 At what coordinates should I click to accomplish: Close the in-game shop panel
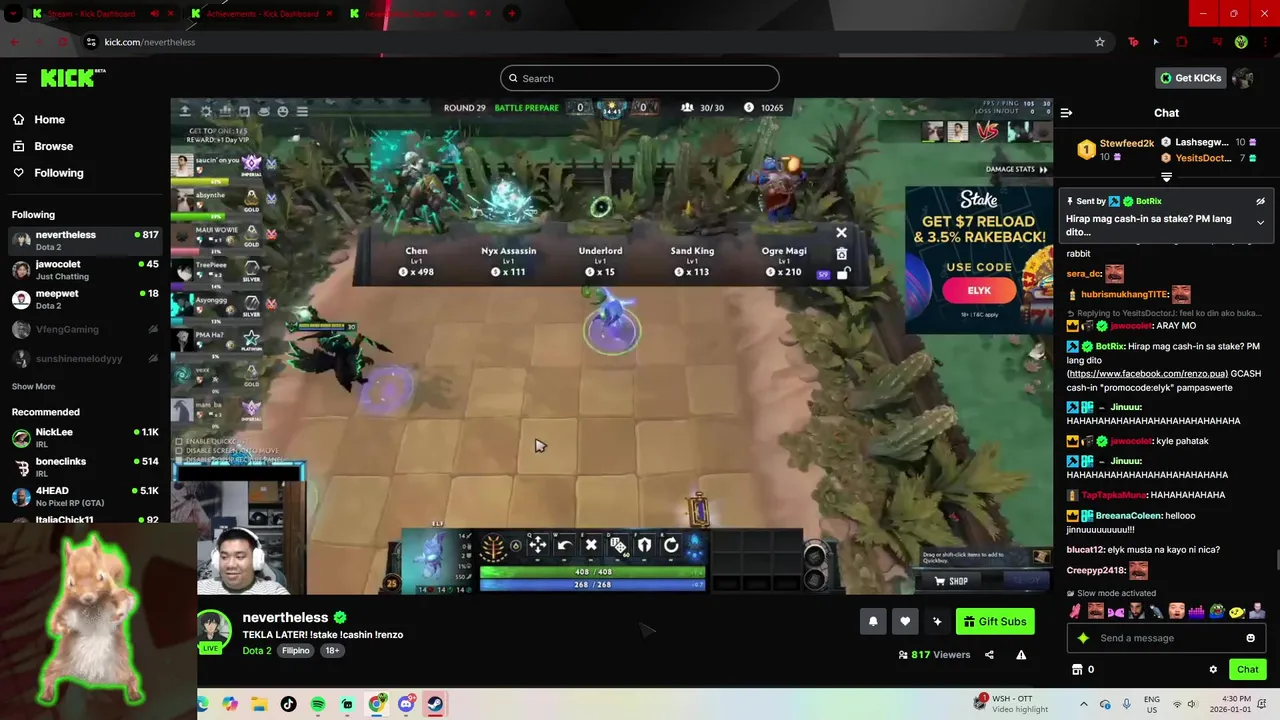841,232
